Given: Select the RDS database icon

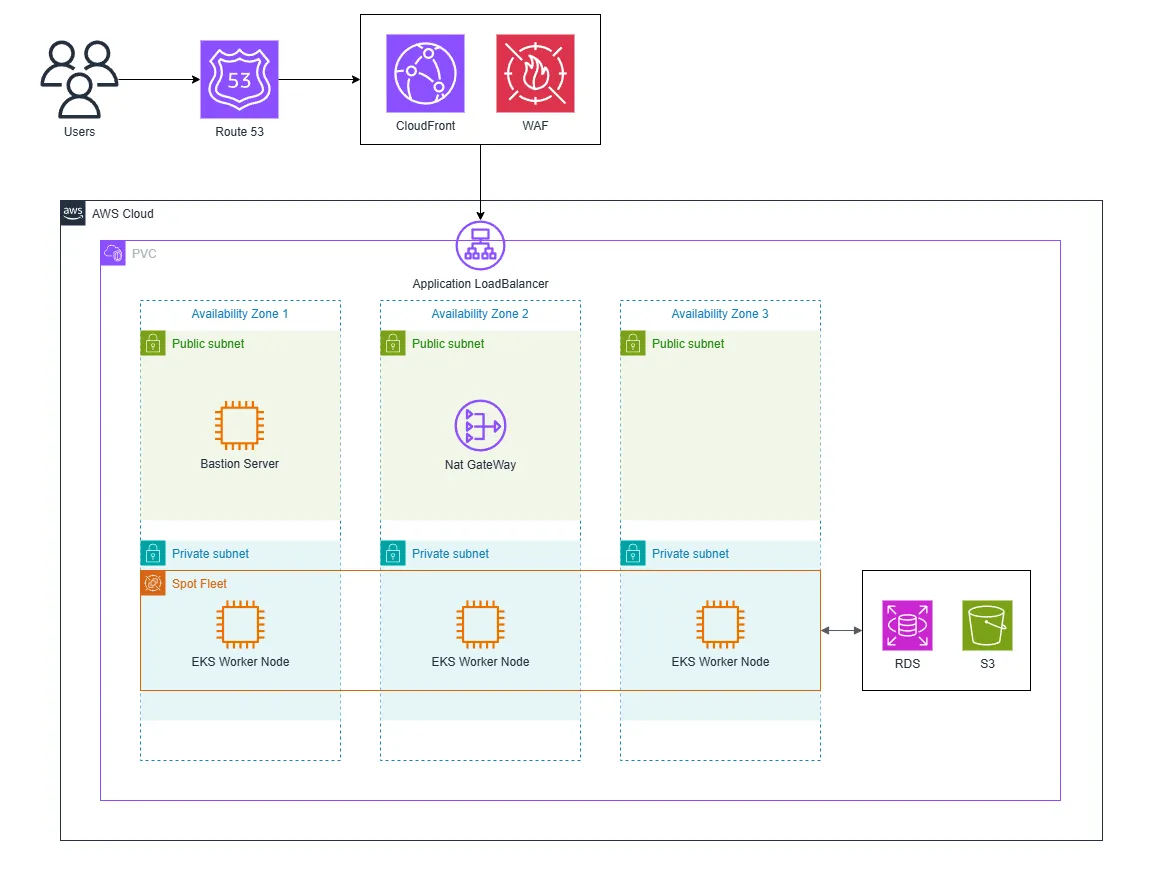Looking at the screenshot, I should pyautogui.click(x=906, y=623).
